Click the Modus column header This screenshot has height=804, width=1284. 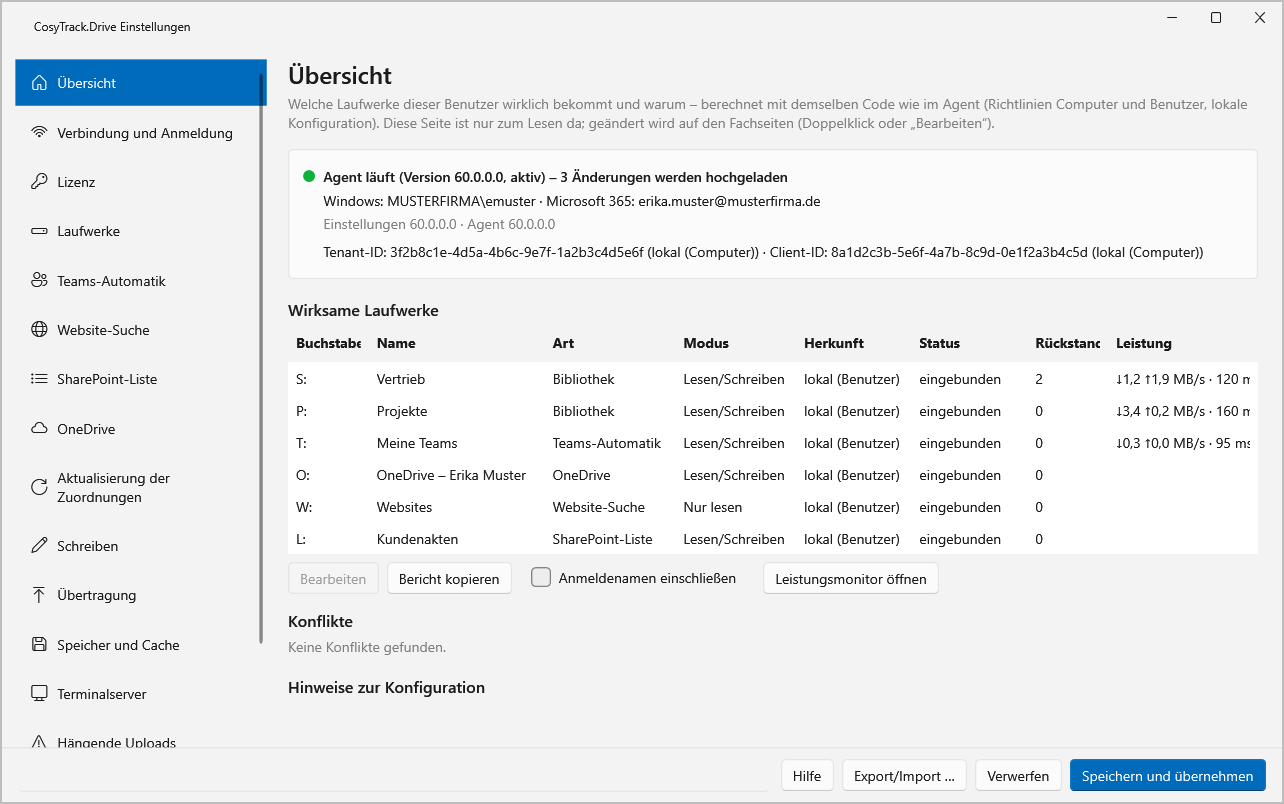(706, 343)
